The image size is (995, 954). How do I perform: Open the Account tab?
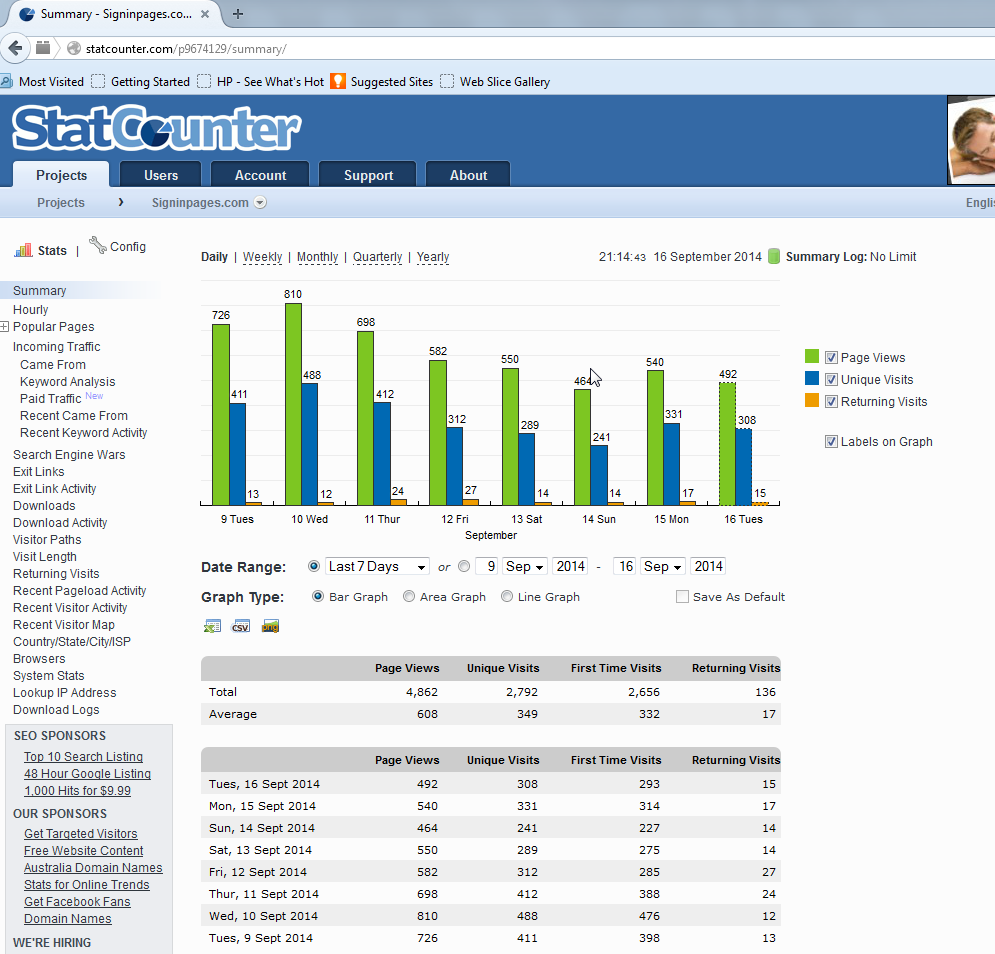click(x=260, y=175)
